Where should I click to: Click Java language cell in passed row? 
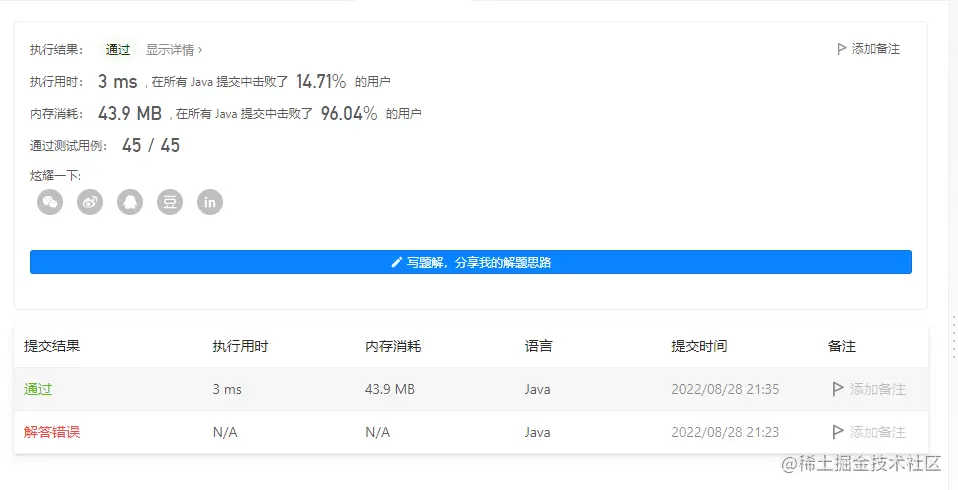coord(538,389)
